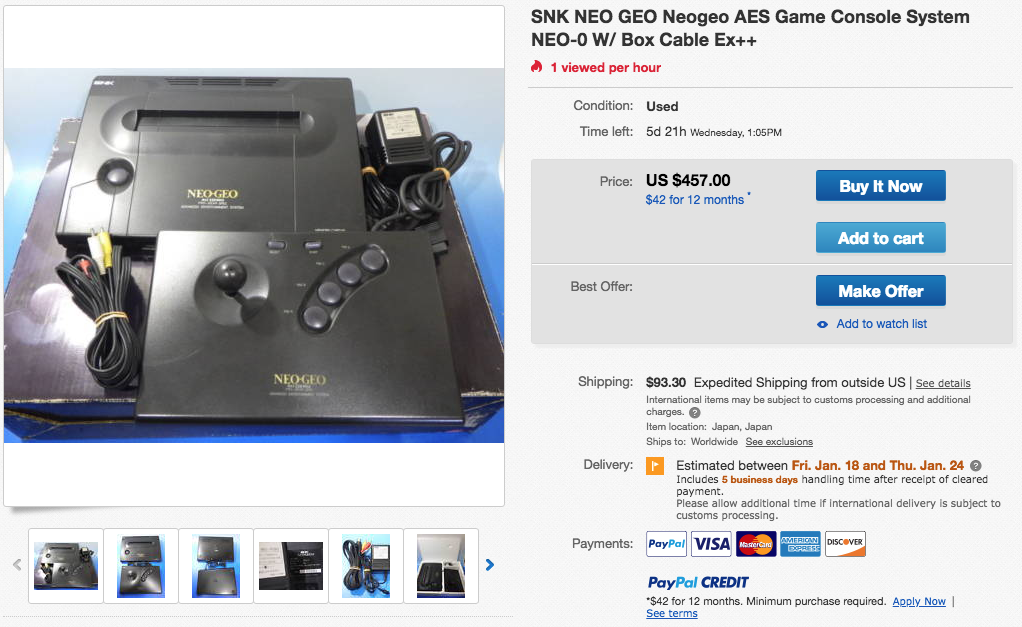
Task: Click the MasterCard payment logo
Action: pyautogui.click(x=756, y=544)
